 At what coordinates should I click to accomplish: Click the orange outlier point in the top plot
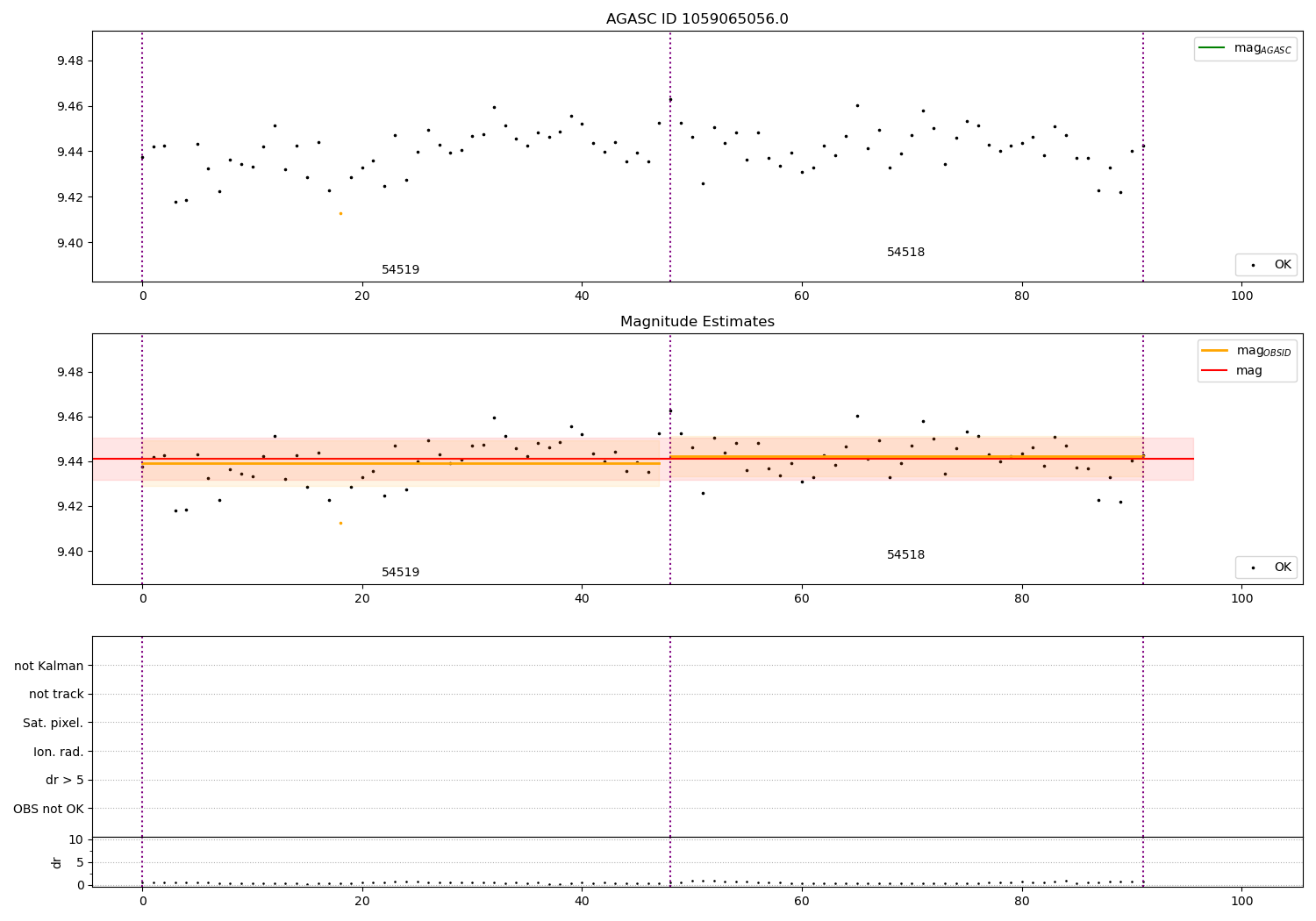tap(340, 213)
